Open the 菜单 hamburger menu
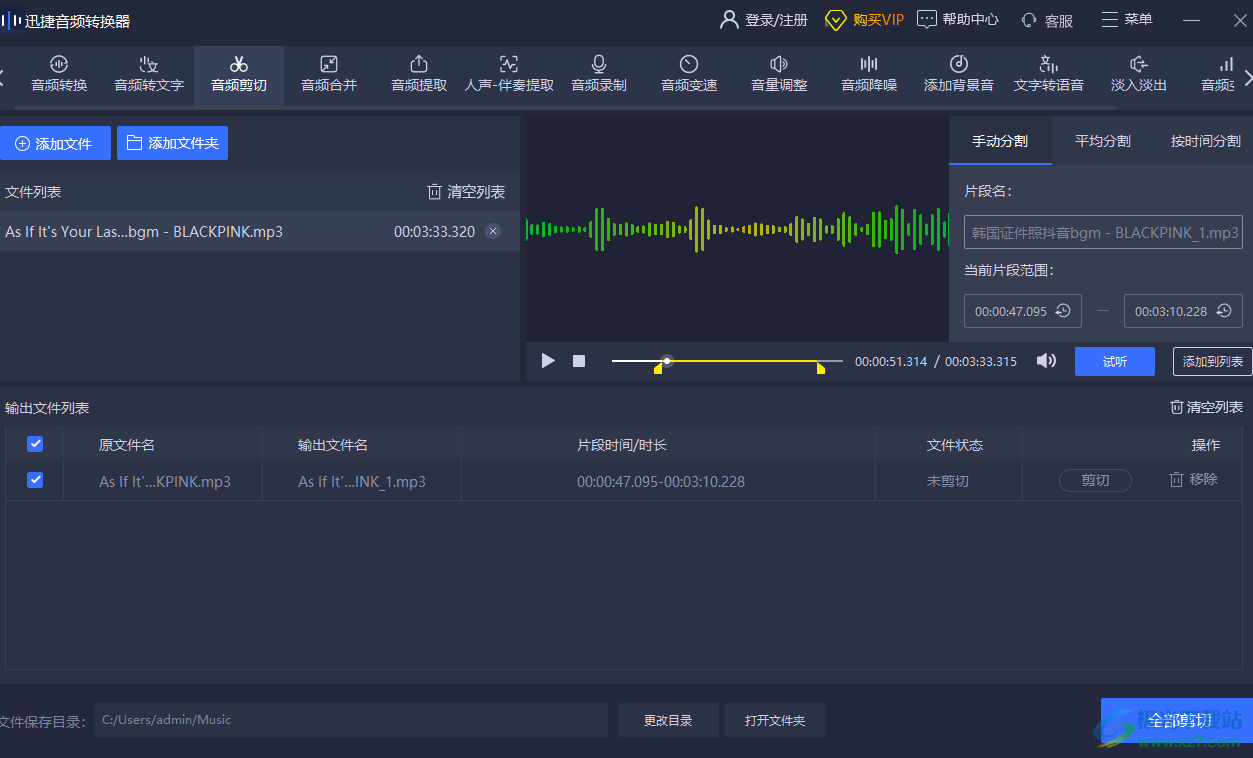 (1126, 20)
